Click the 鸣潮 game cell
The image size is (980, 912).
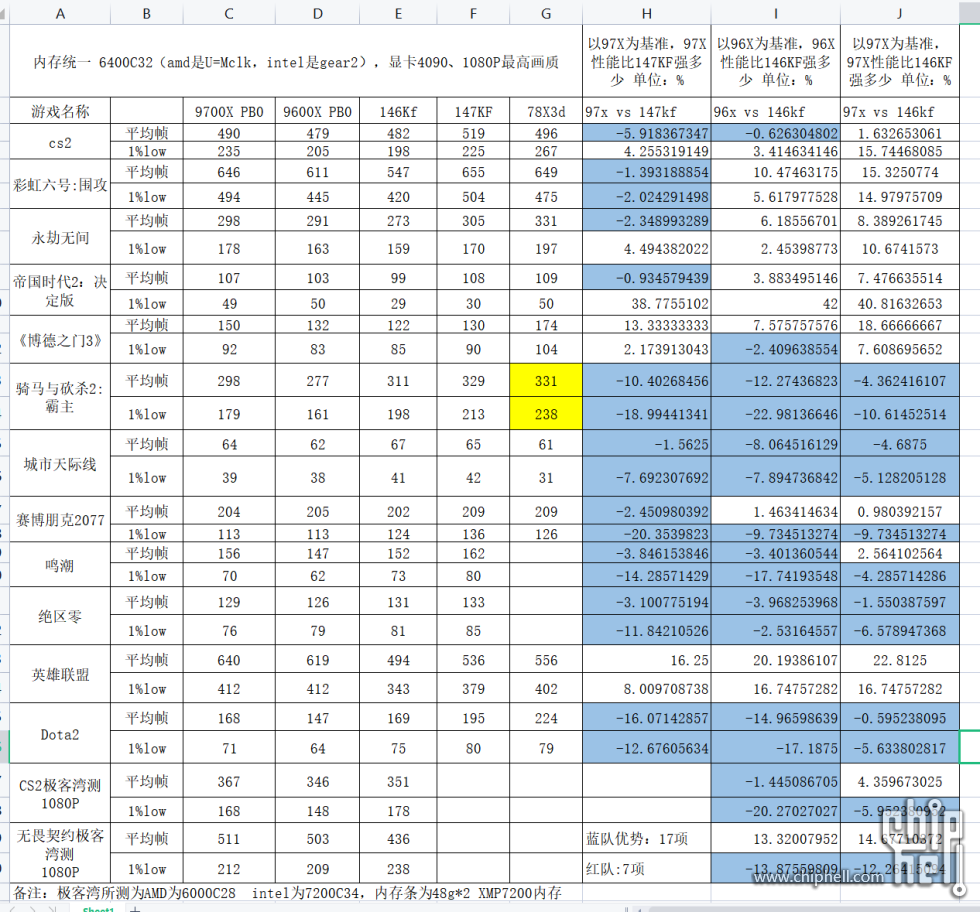[x=60, y=564]
